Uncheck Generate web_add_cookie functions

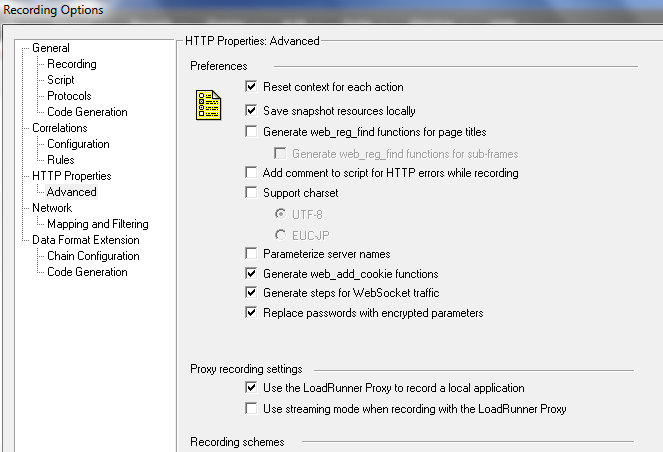251,274
